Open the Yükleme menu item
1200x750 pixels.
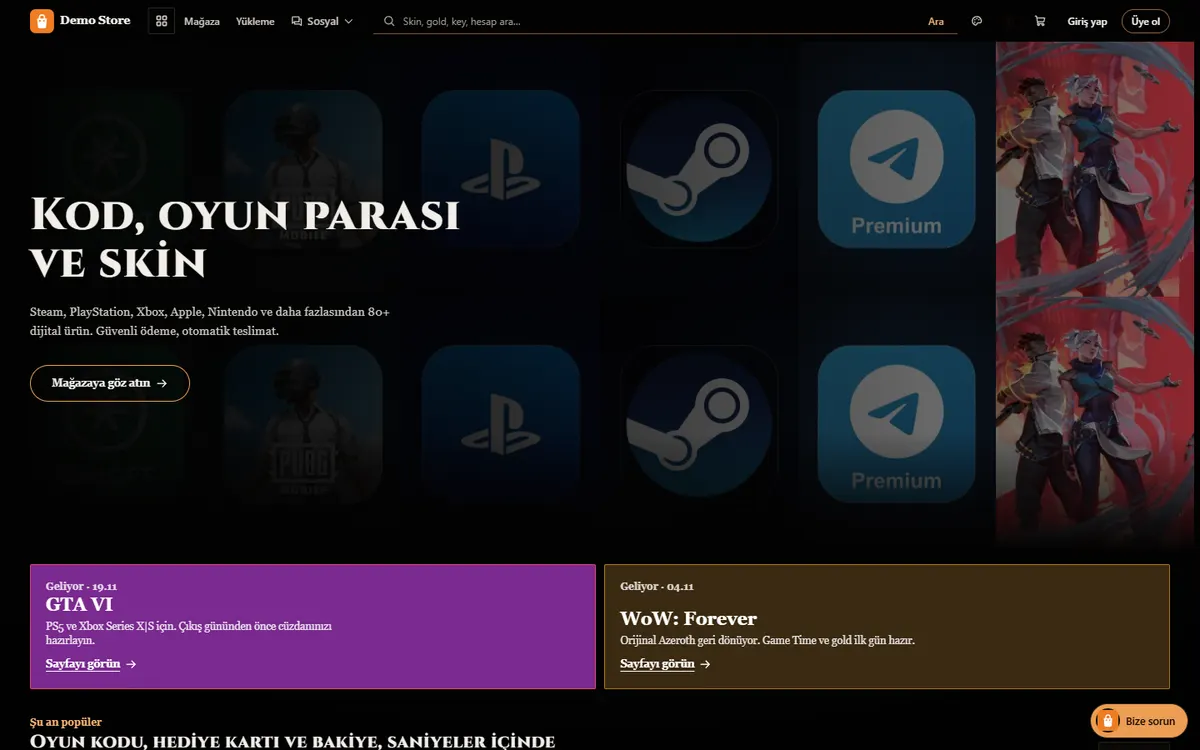point(255,21)
